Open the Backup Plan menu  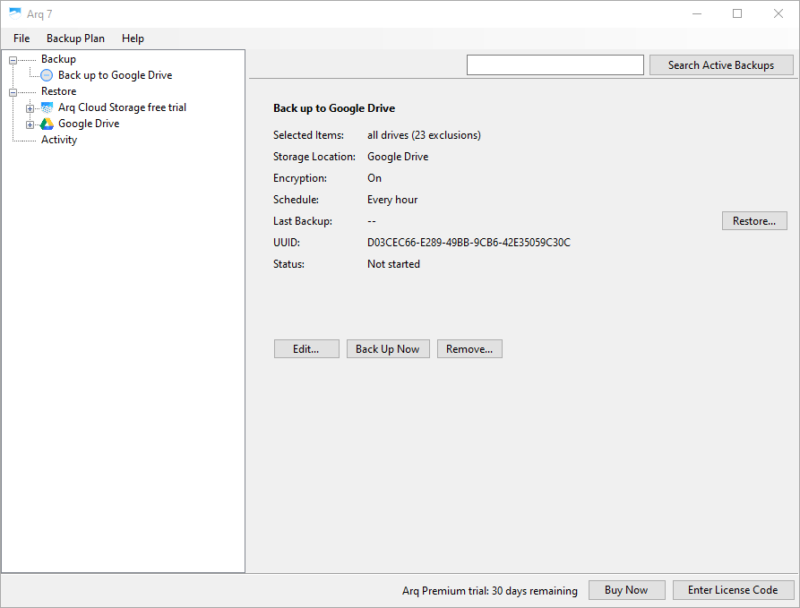point(74,38)
